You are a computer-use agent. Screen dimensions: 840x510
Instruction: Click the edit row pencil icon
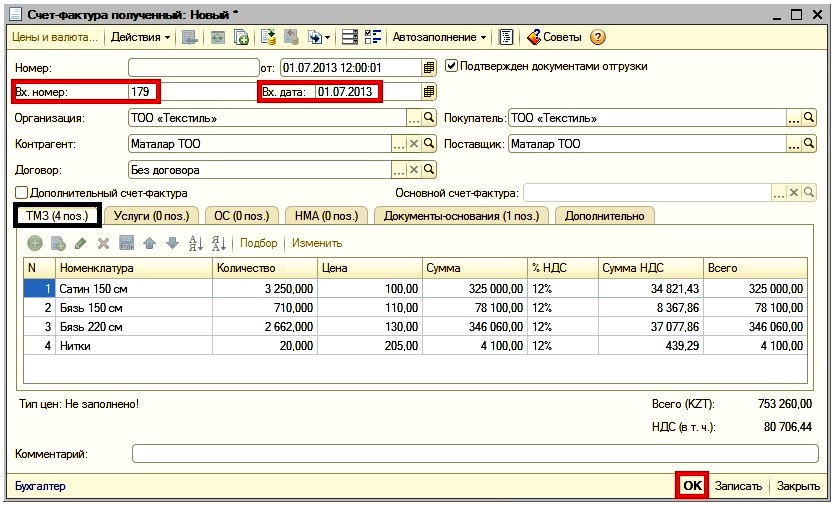click(80, 243)
